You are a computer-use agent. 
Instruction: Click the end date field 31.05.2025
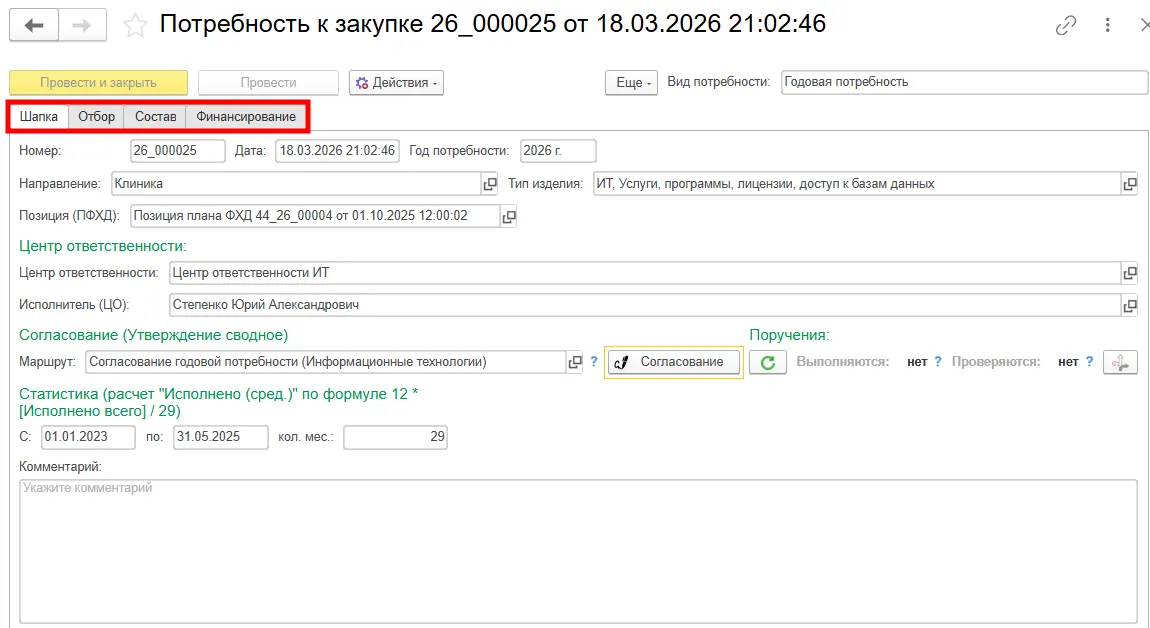pos(221,437)
